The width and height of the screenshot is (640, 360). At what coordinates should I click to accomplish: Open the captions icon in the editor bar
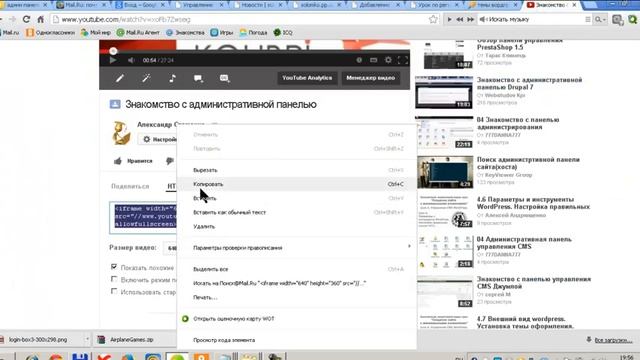coord(224,78)
